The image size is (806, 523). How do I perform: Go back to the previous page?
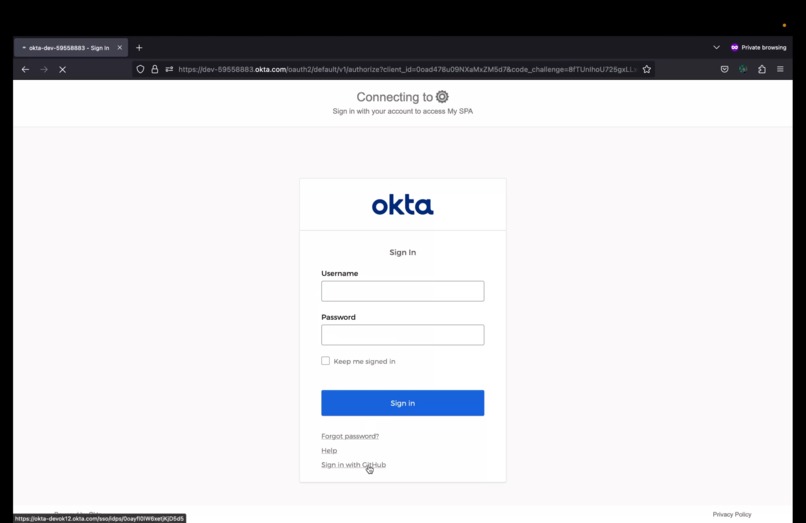(25, 69)
